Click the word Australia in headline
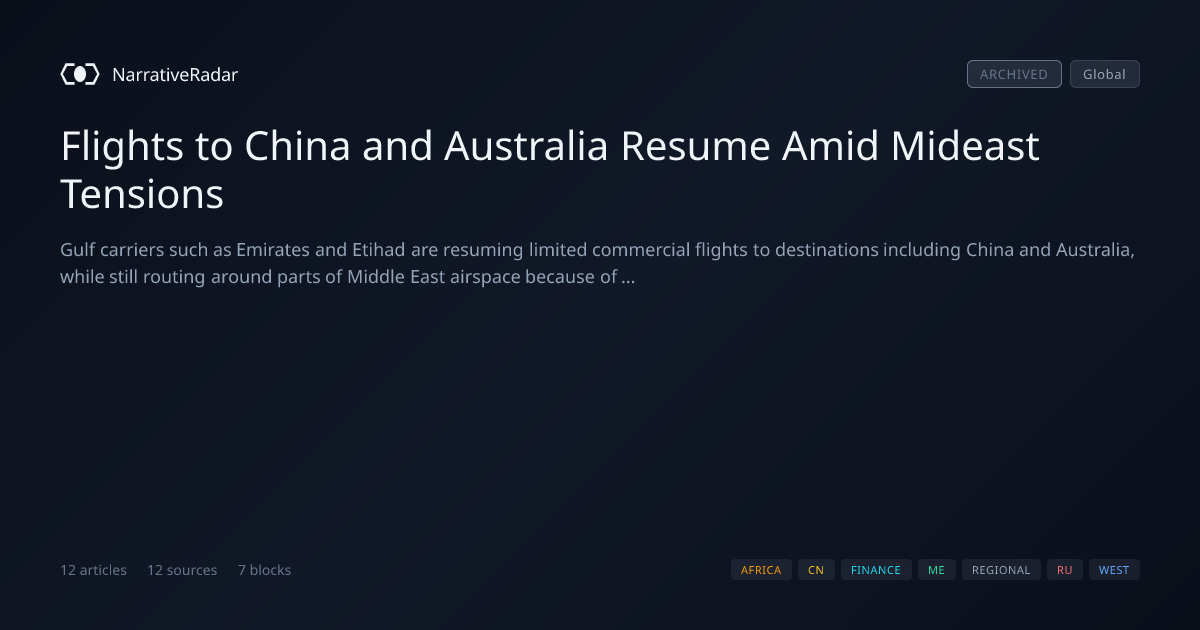 click(x=526, y=147)
